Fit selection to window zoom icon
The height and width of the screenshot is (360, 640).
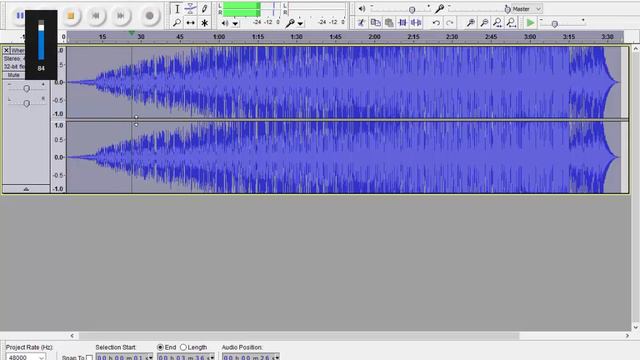click(x=498, y=23)
